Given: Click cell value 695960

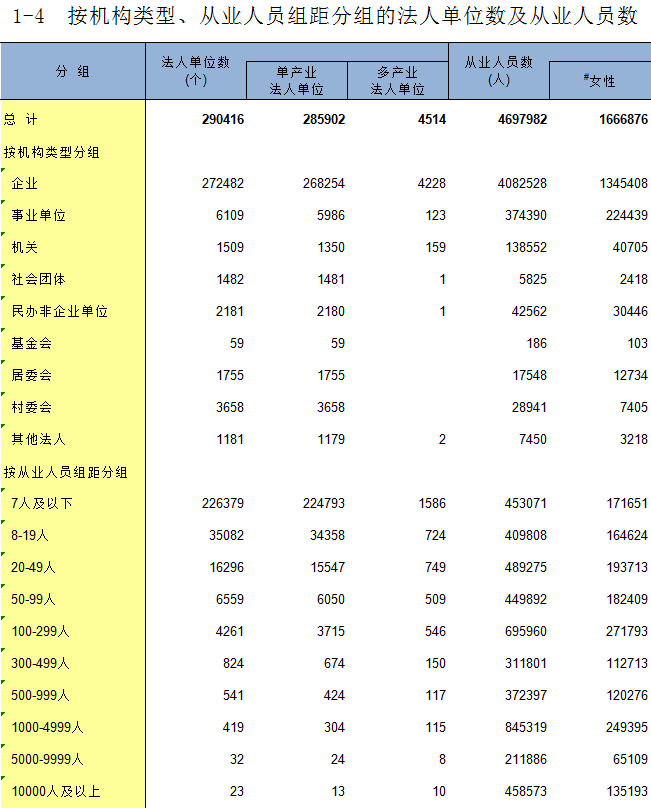Looking at the screenshot, I should pyautogui.click(x=525, y=631).
